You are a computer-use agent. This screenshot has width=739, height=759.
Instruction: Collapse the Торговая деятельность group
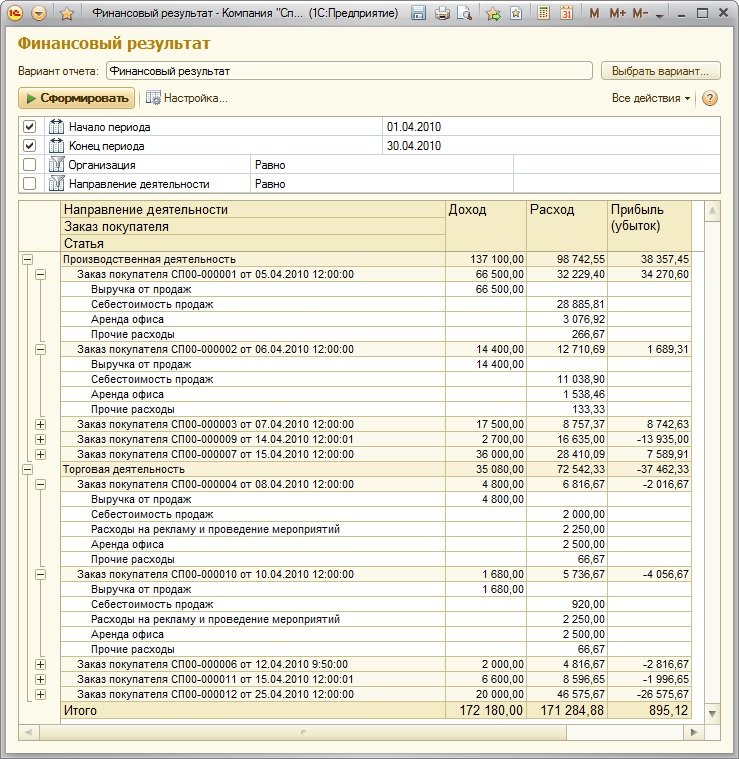pos(27,469)
